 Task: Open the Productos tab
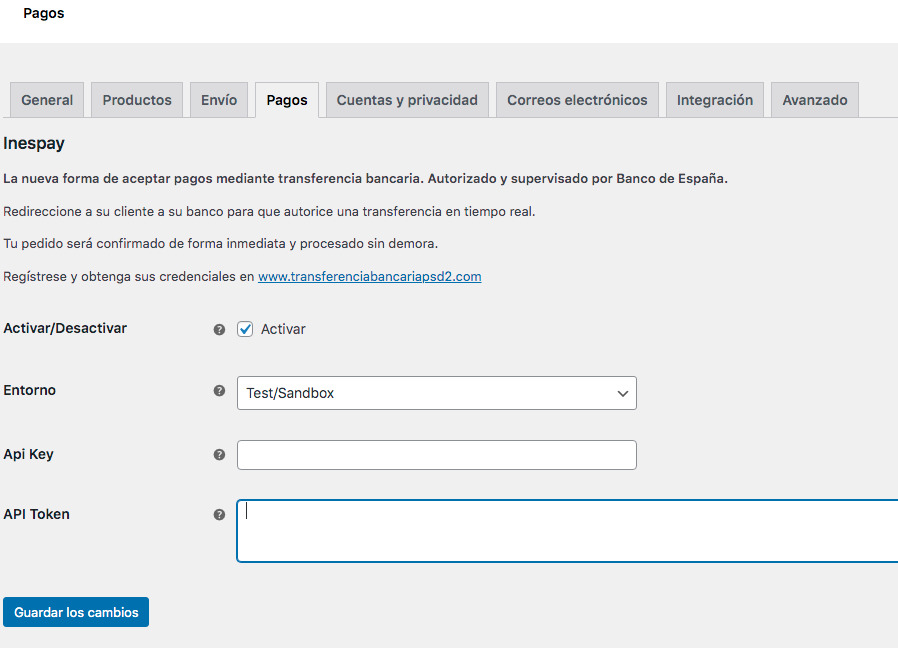(x=137, y=100)
